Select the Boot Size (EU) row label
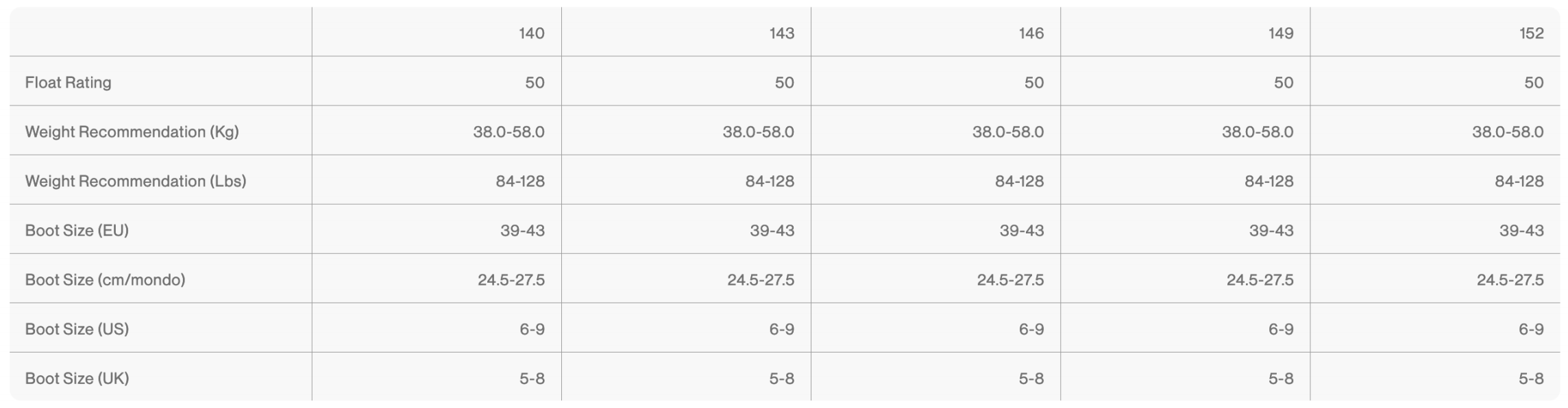 coord(77,230)
